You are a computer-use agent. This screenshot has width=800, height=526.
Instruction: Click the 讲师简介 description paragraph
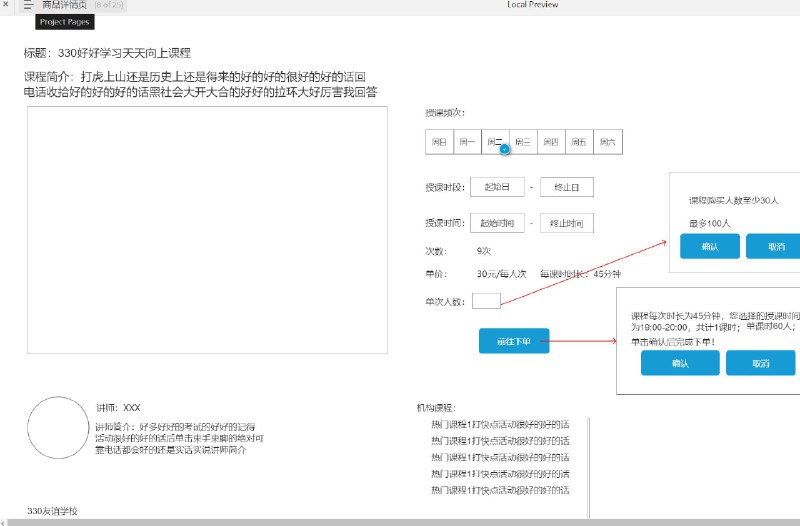(180, 438)
